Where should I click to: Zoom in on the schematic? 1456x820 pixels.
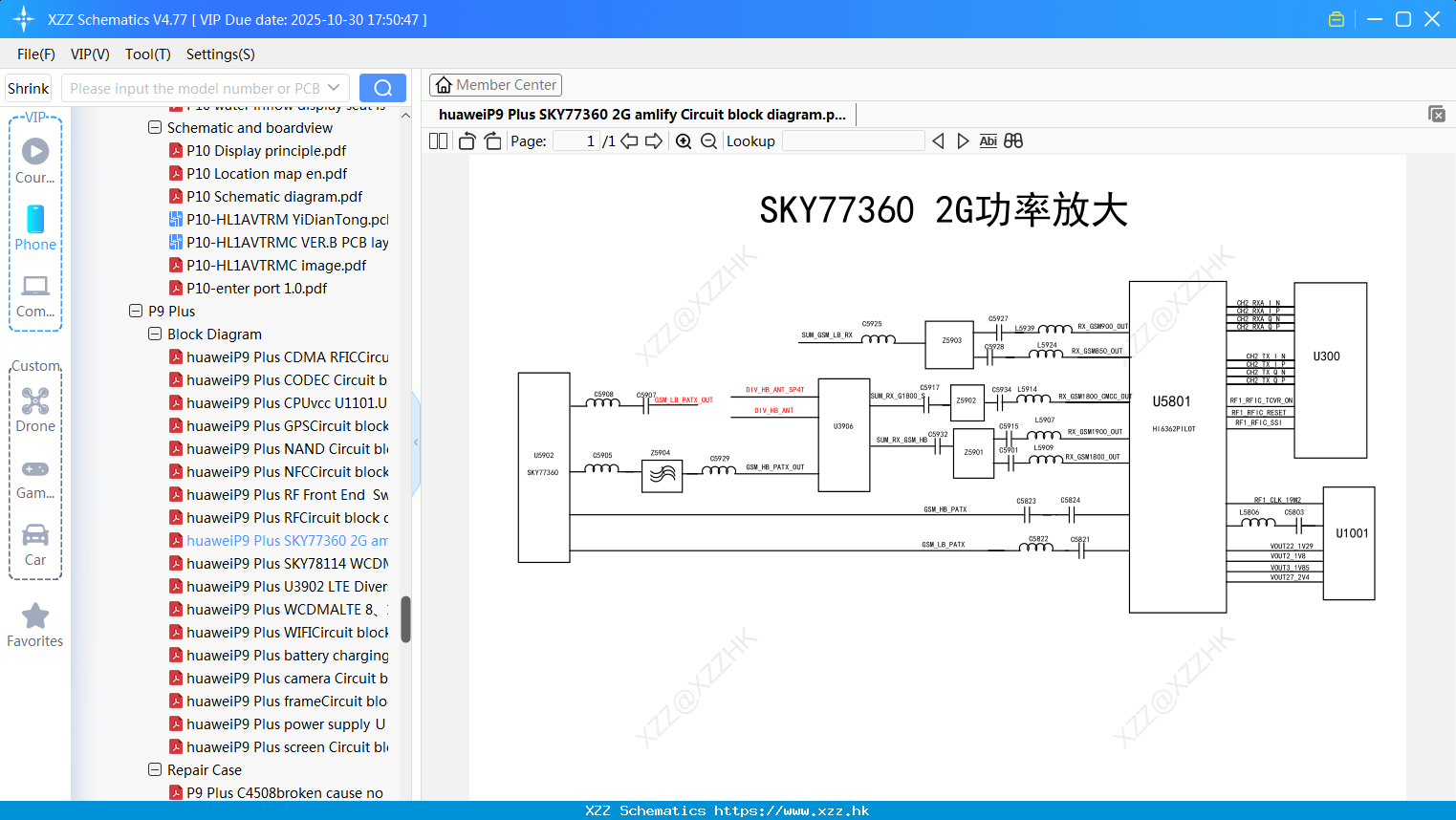[684, 141]
